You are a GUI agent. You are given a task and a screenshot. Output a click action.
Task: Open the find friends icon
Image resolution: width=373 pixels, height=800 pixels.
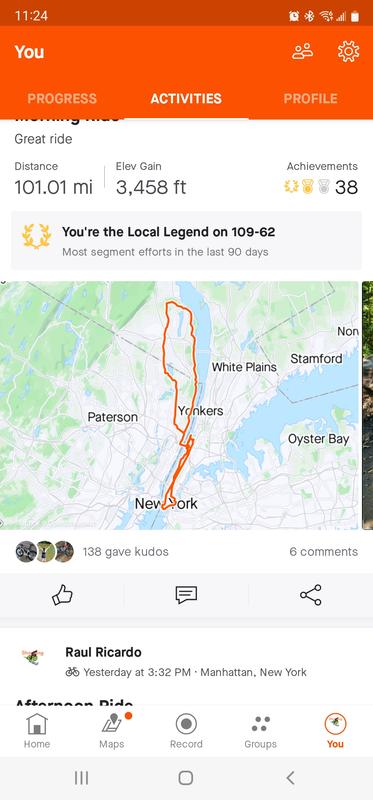[303, 52]
